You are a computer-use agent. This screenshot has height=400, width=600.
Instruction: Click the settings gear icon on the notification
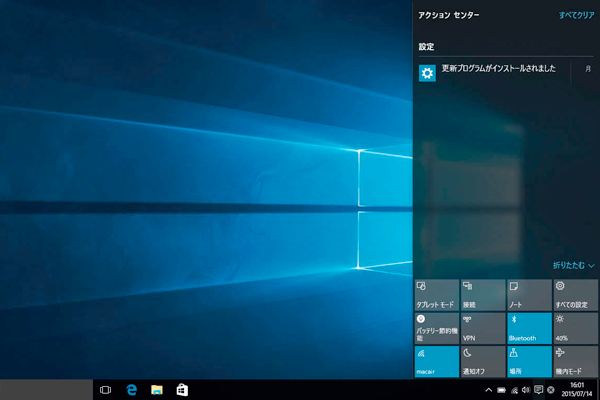pos(427,73)
